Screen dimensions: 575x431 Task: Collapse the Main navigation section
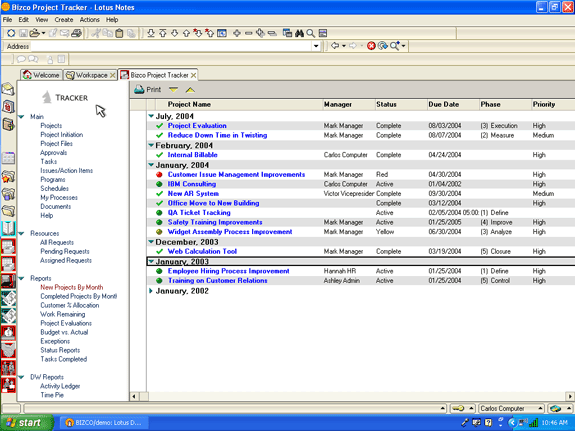click(22, 117)
